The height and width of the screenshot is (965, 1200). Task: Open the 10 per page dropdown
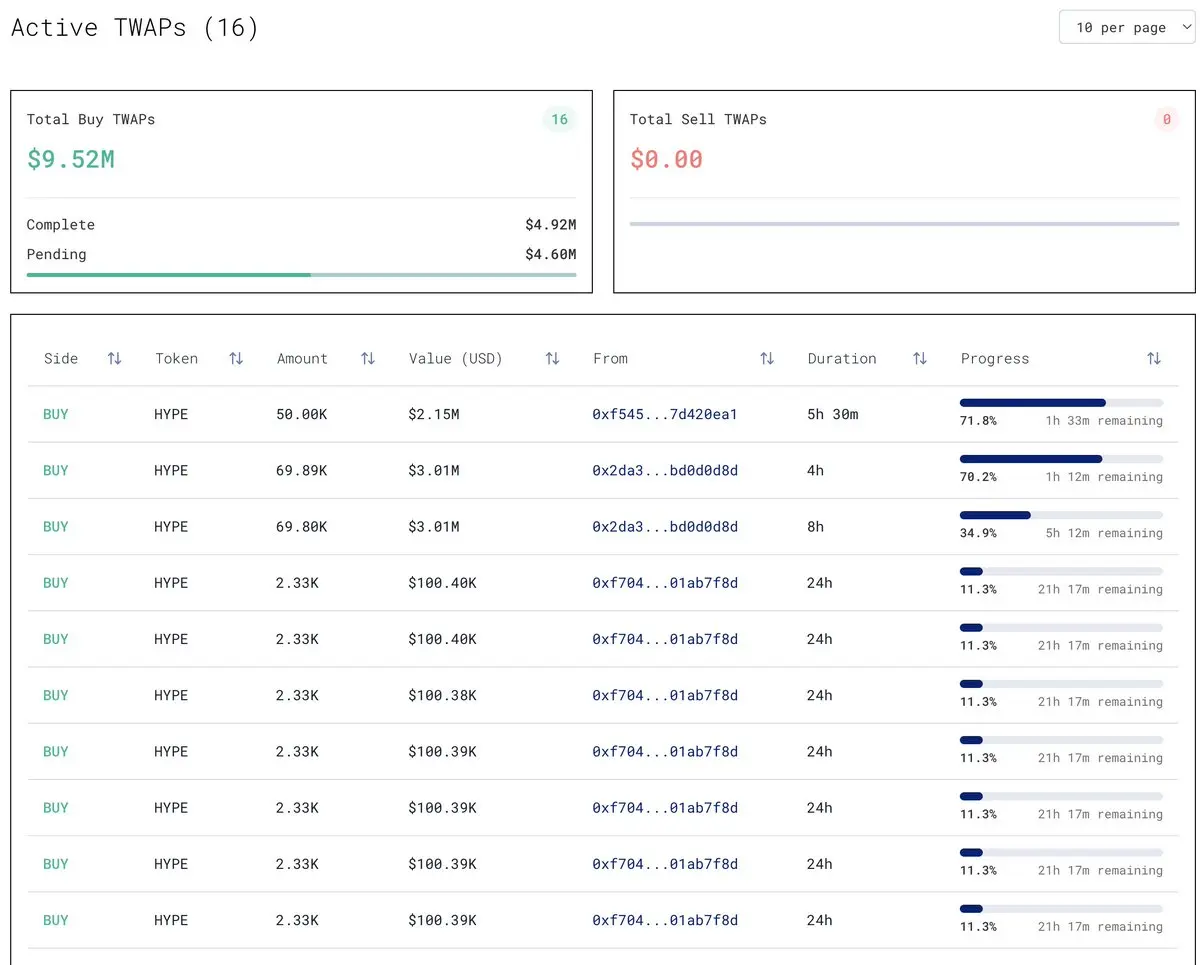point(1127,28)
